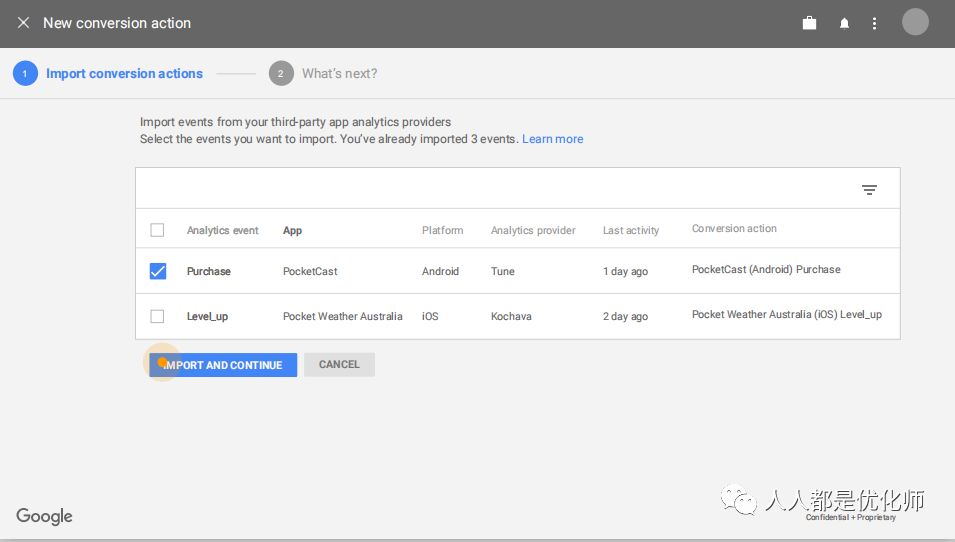
Task: Toggle the select-all events checkbox
Action: pos(157,230)
